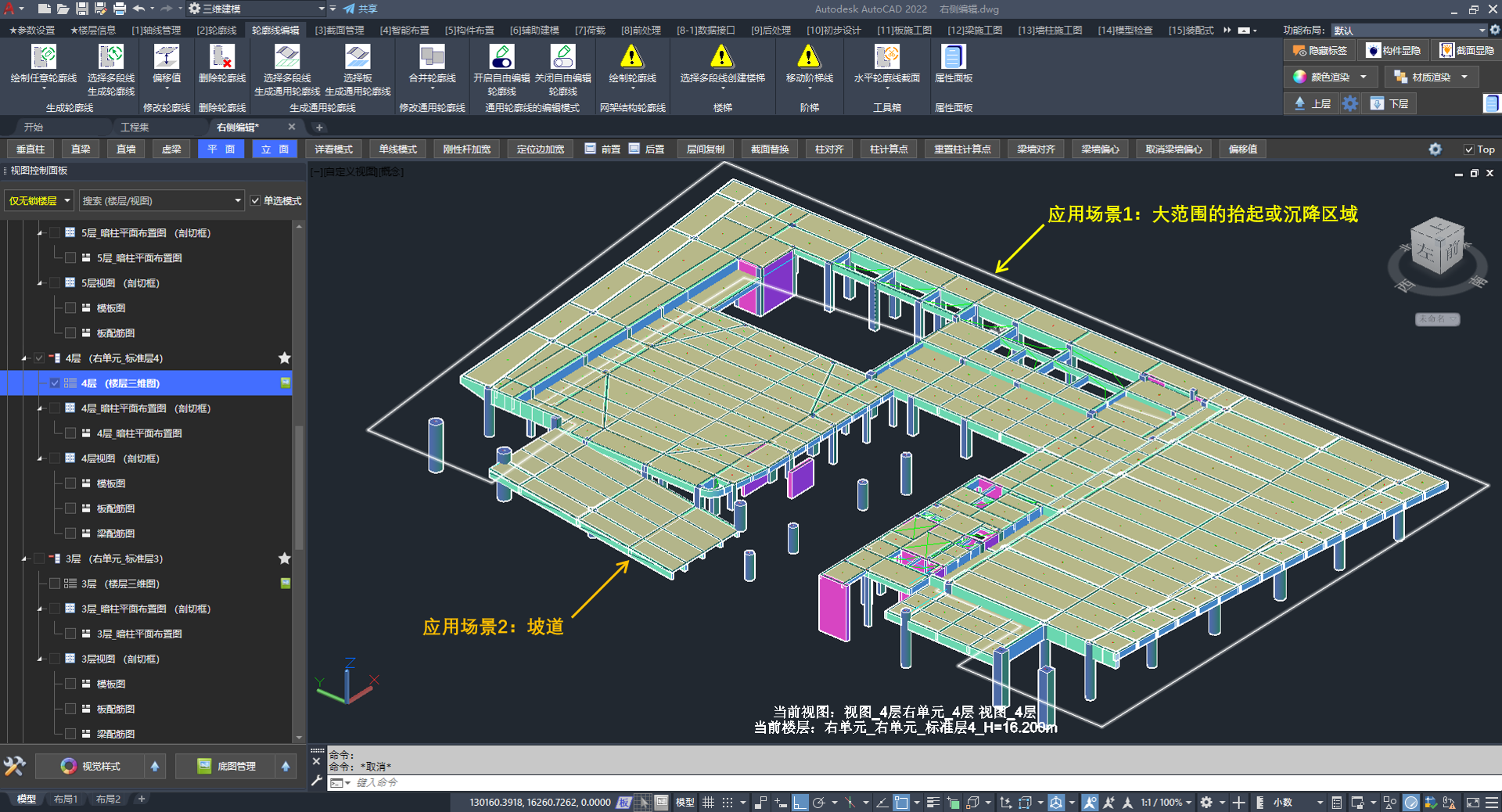Image resolution: width=1502 pixels, height=812 pixels.
Task: Click the 偏移值 ribbon icon
Action: click(167, 58)
